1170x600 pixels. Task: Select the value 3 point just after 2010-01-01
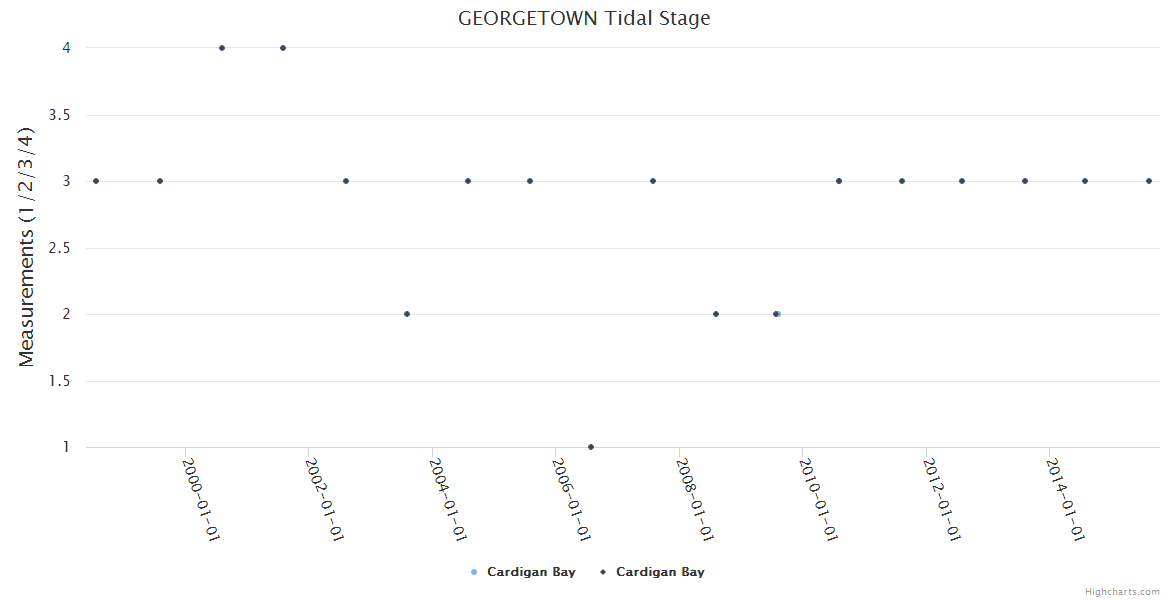(x=839, y=181)
